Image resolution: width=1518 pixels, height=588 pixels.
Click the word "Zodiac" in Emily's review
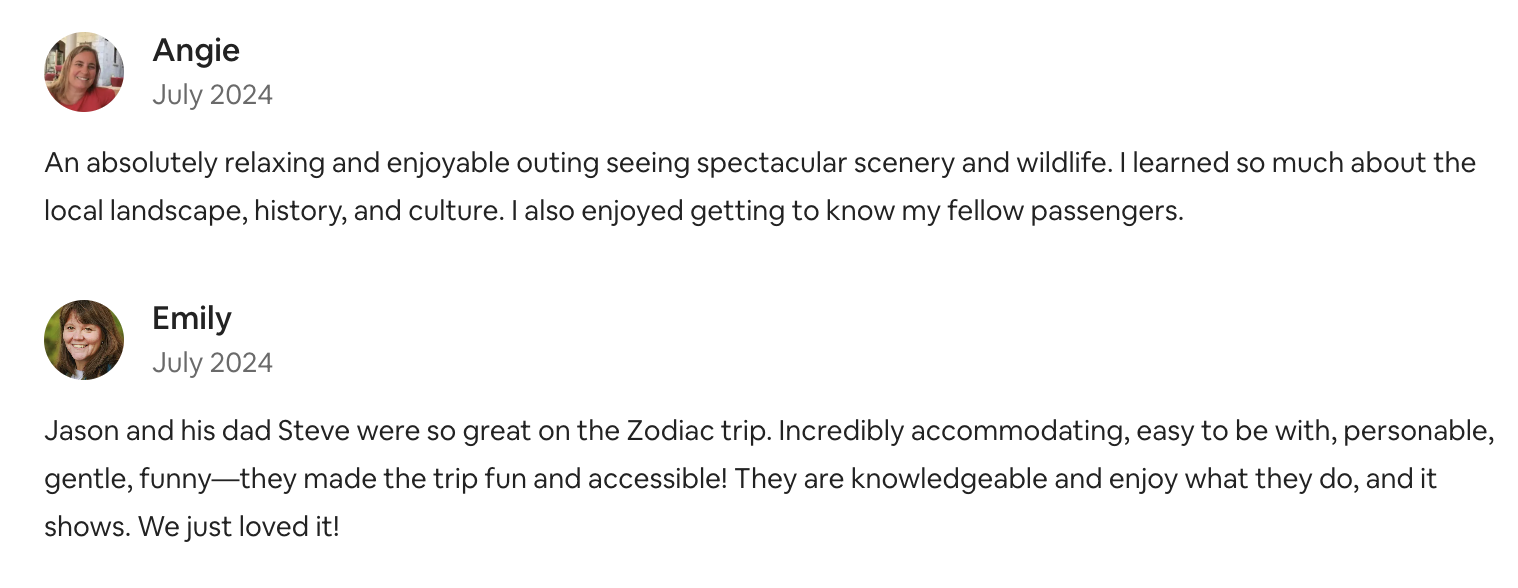click(x=668, y=431)
